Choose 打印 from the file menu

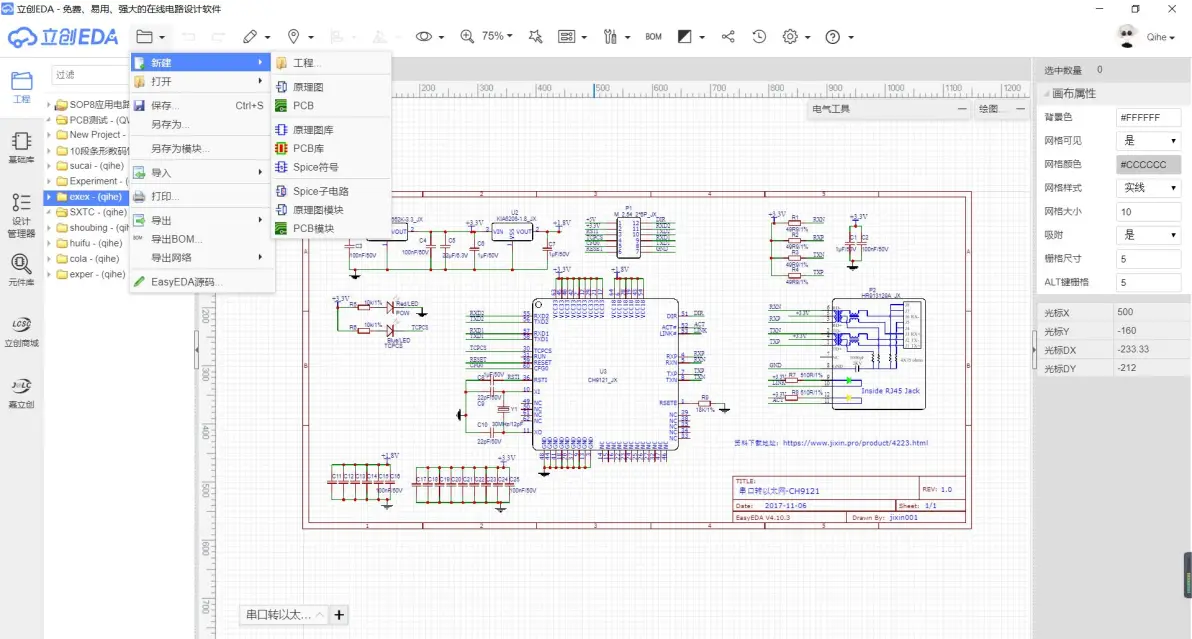[201, 196]
